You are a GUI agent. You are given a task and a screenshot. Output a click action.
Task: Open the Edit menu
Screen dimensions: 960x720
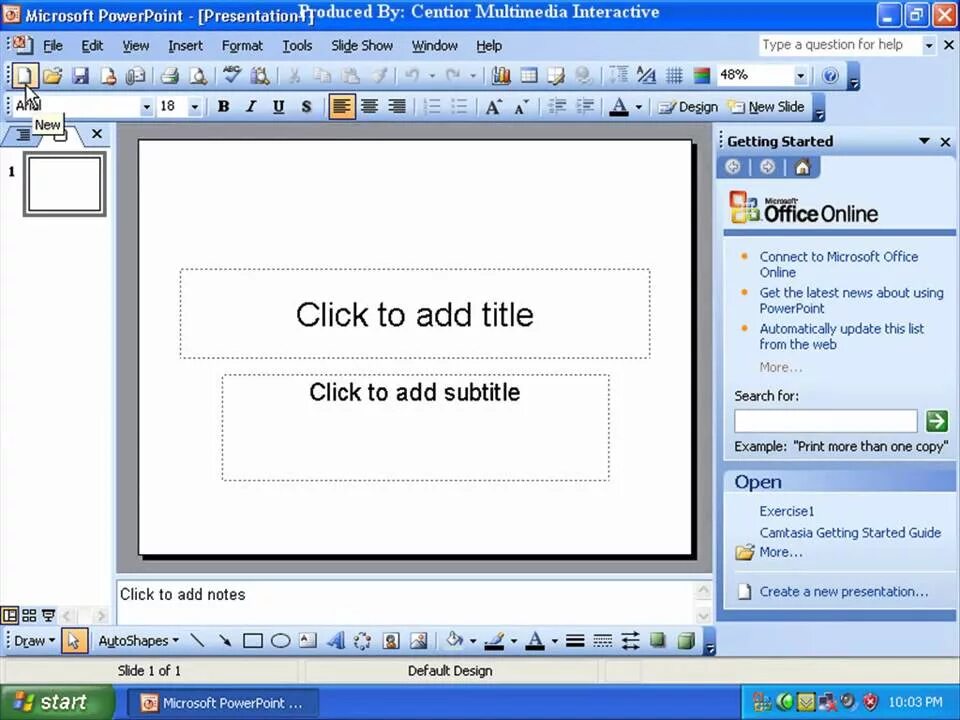pyautogui.click(x=92, y=46)
